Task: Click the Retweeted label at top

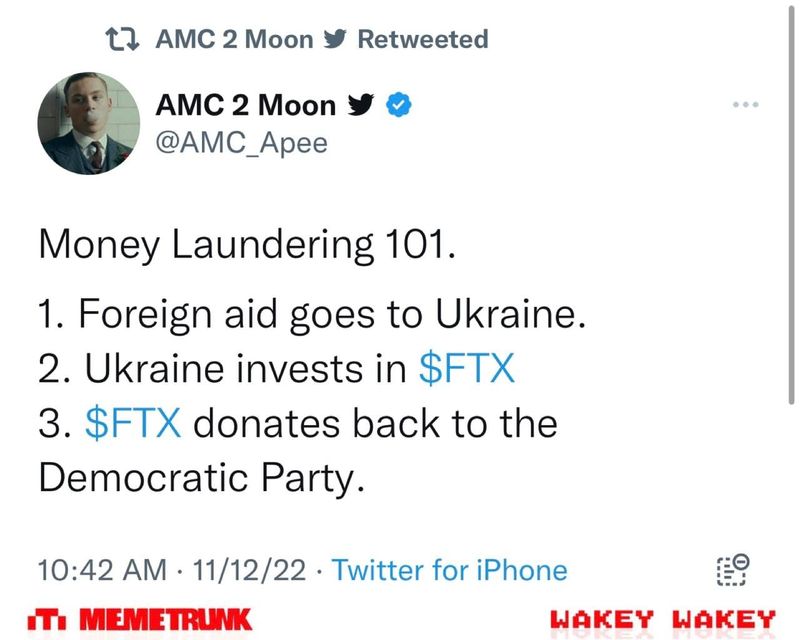Action: [x=423, y=40]
